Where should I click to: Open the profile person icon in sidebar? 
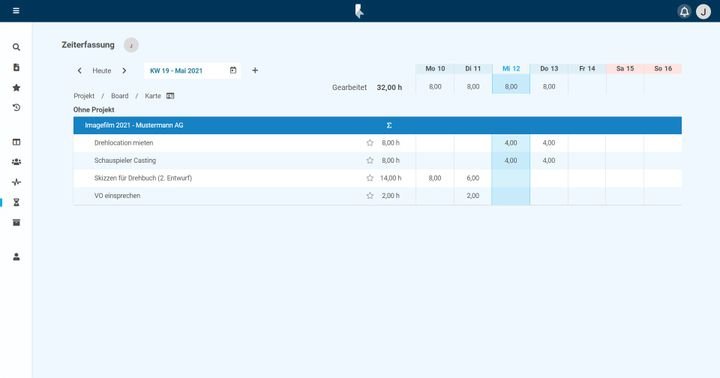coord(17,257)
